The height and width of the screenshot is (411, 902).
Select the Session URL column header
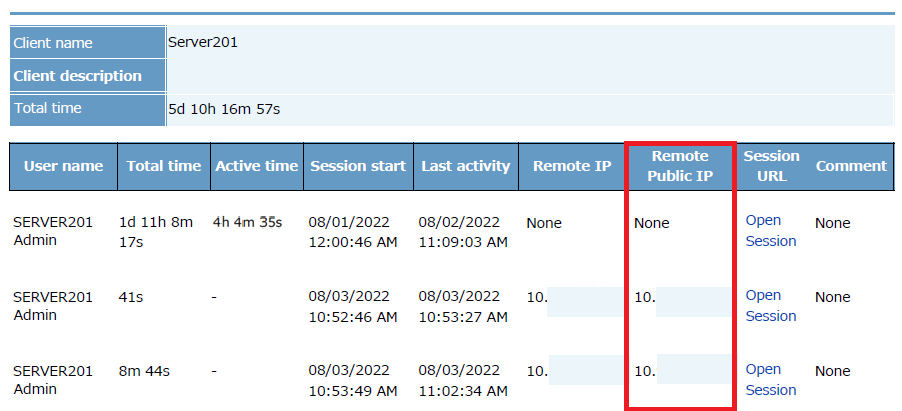(x=771, y=166)
